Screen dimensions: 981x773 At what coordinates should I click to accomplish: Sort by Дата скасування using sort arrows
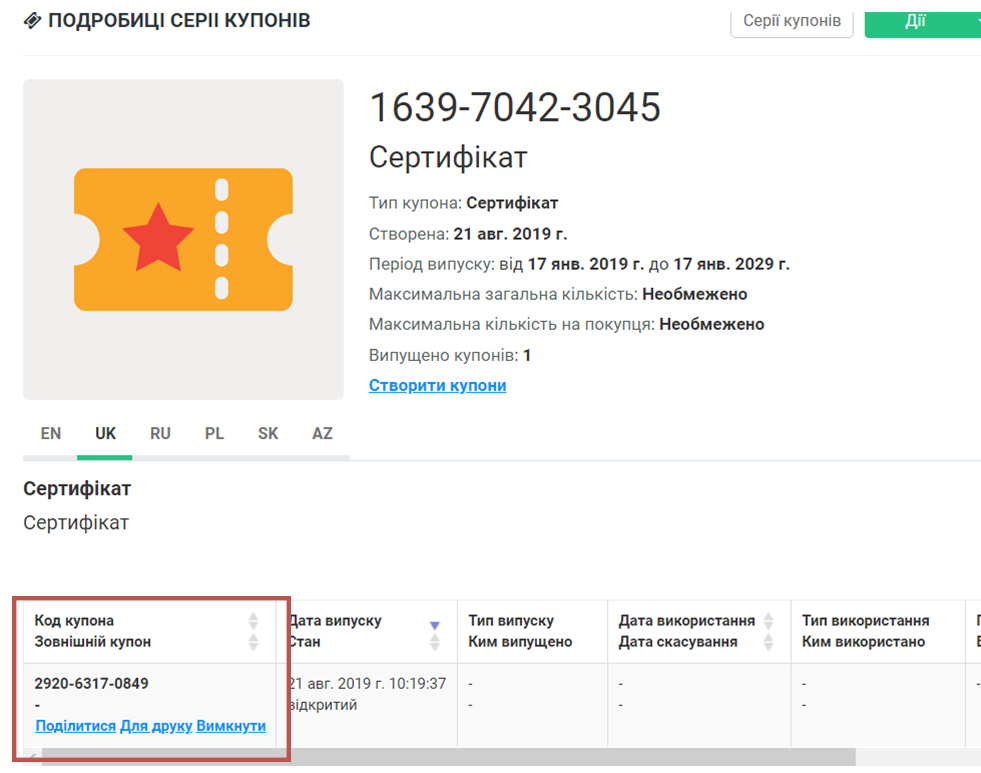[x=768, y=642]
